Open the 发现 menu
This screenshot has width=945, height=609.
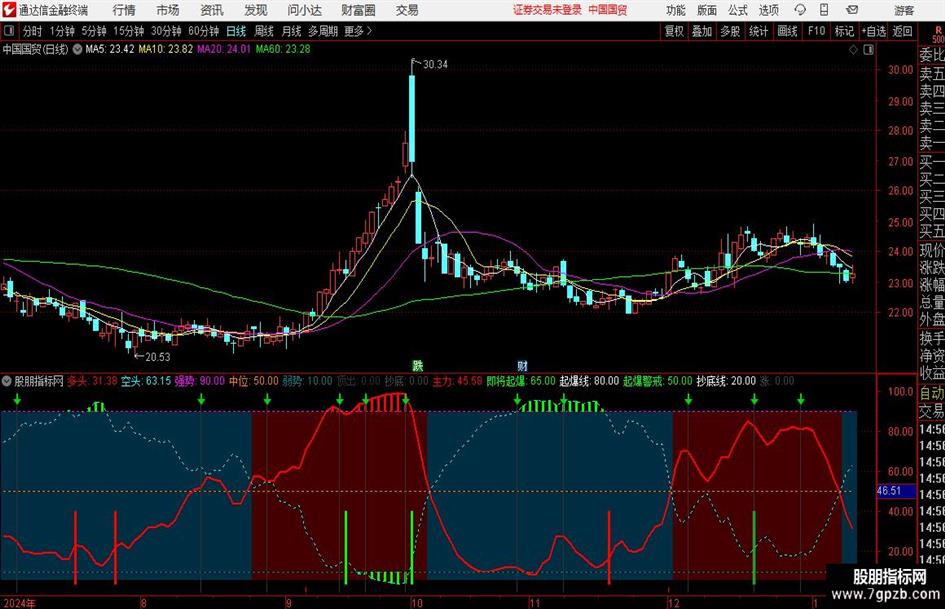(256, 10)
